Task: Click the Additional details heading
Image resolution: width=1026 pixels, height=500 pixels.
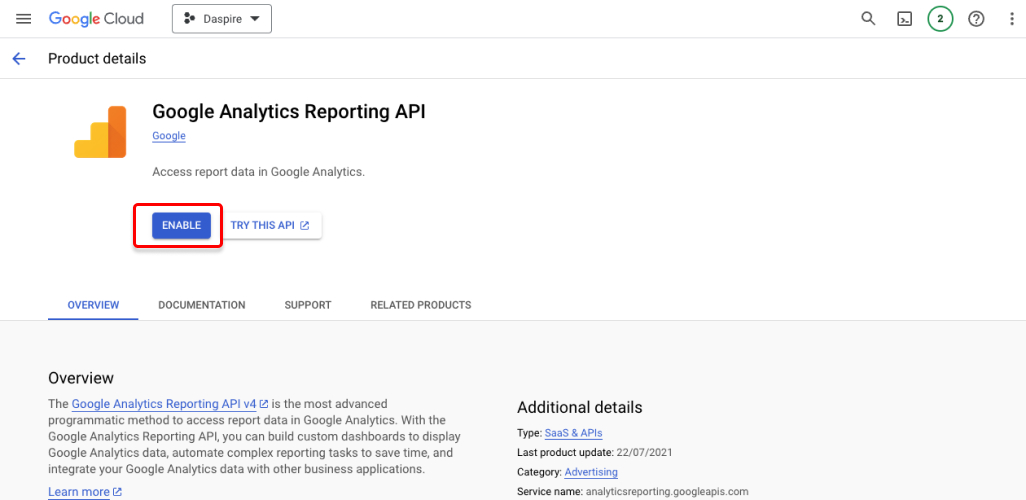Action: tap(580, 408)
